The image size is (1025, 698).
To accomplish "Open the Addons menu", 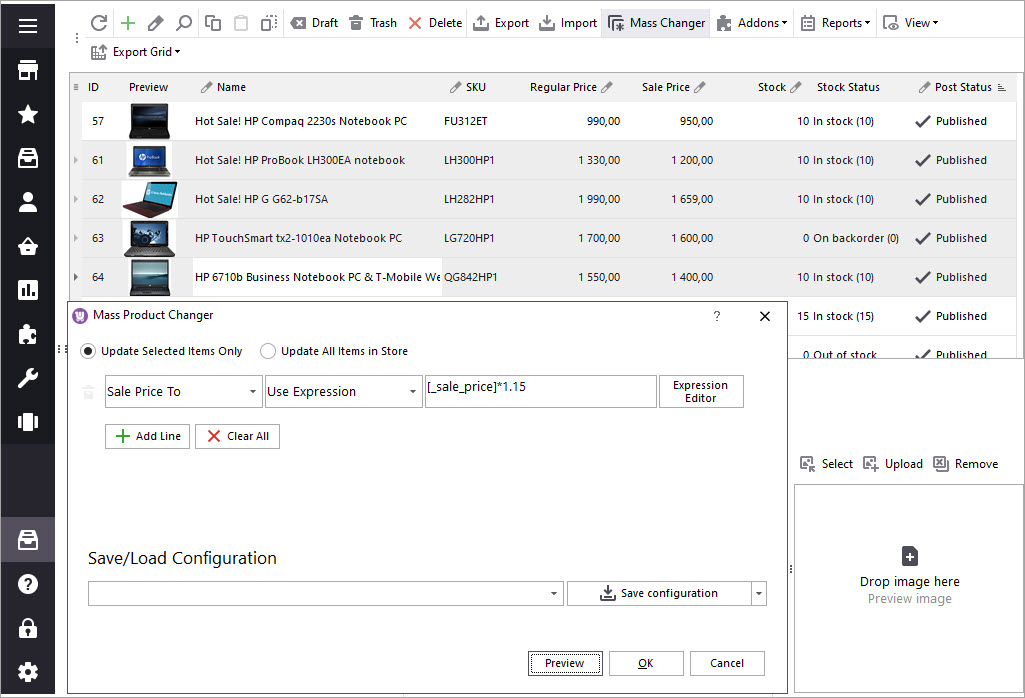I will pos(752,23).
